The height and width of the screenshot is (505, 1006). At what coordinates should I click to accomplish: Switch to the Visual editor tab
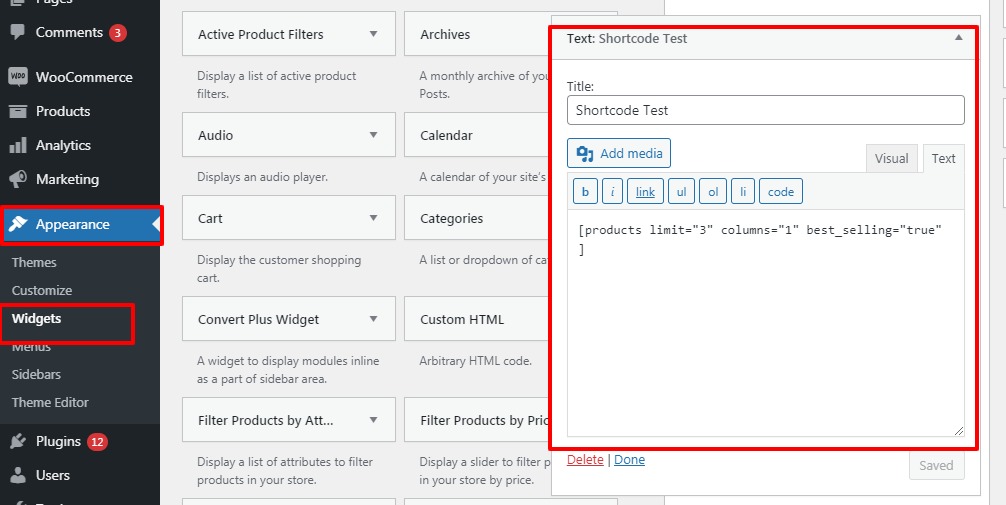pos(891,158)
